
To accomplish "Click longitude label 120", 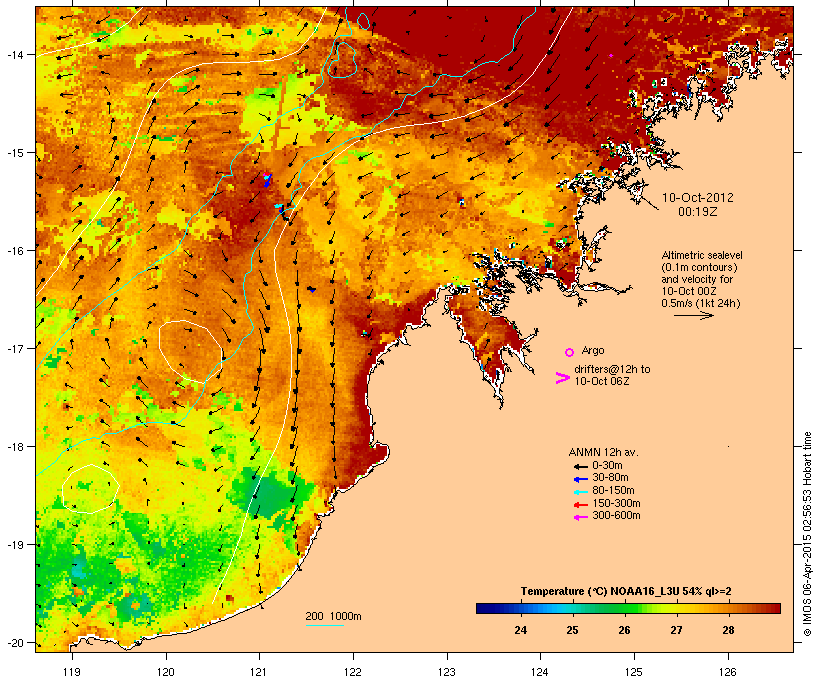I will click(166, 672).
